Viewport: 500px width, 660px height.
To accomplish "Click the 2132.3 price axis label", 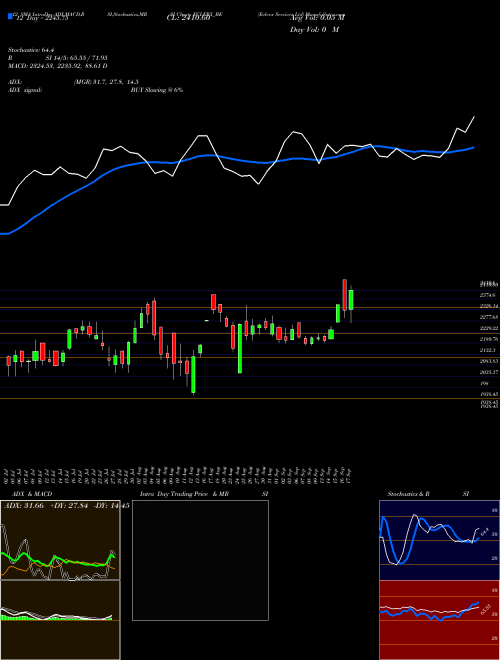I will click(x=487, y=350).
